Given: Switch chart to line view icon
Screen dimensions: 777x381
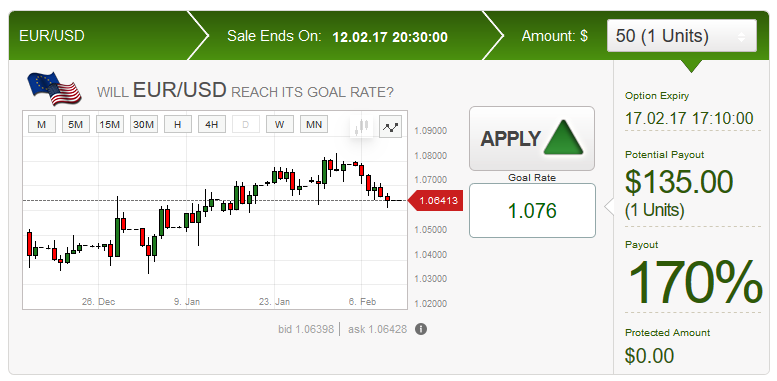Looking at the screenshot, I should (390, 127).
